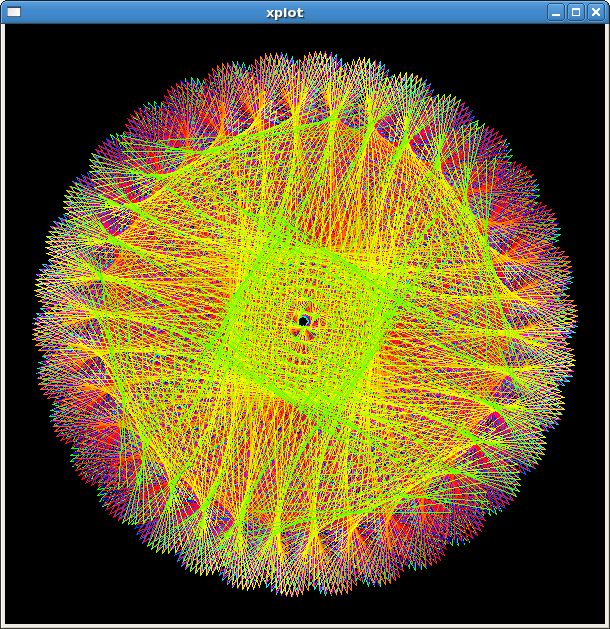Minimize the xplot window
The image size is (610, 629).
coord(556,12)
